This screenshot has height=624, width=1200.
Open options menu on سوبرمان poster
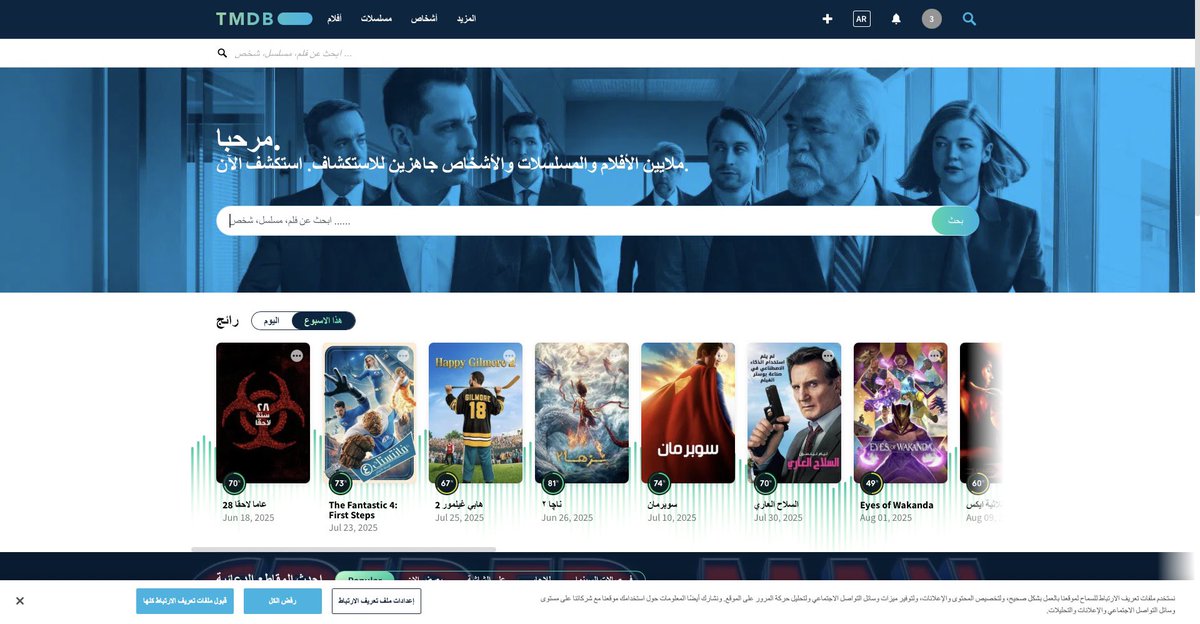point(722,356)
